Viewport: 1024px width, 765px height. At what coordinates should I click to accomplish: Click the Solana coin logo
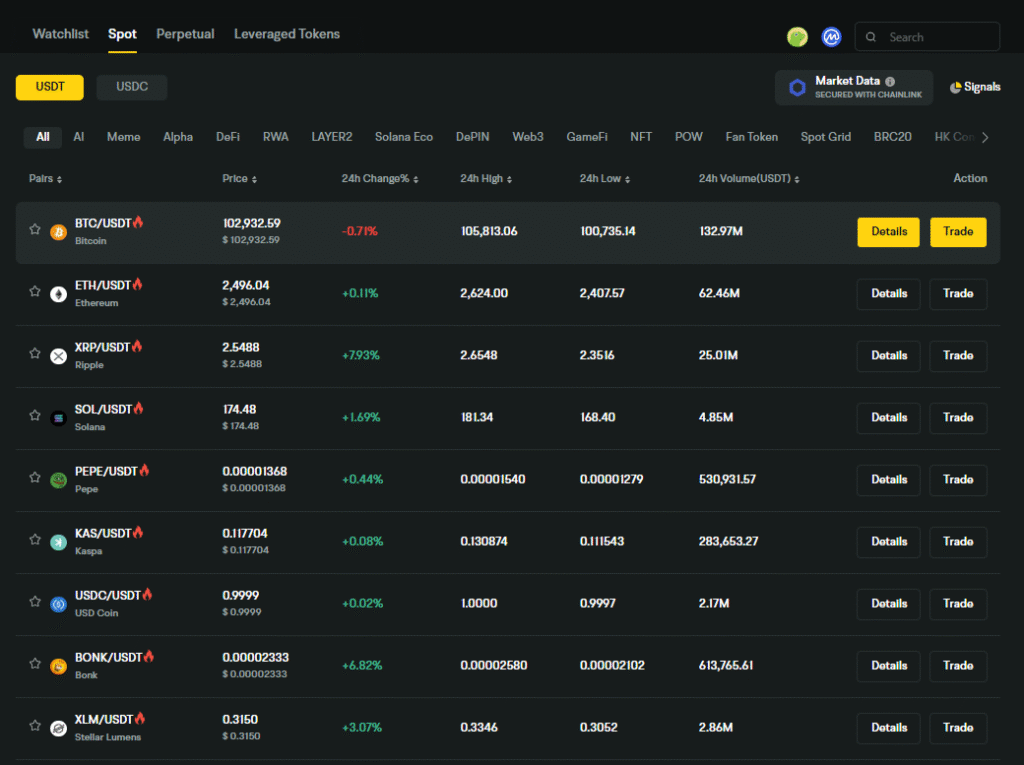(58, 417)
